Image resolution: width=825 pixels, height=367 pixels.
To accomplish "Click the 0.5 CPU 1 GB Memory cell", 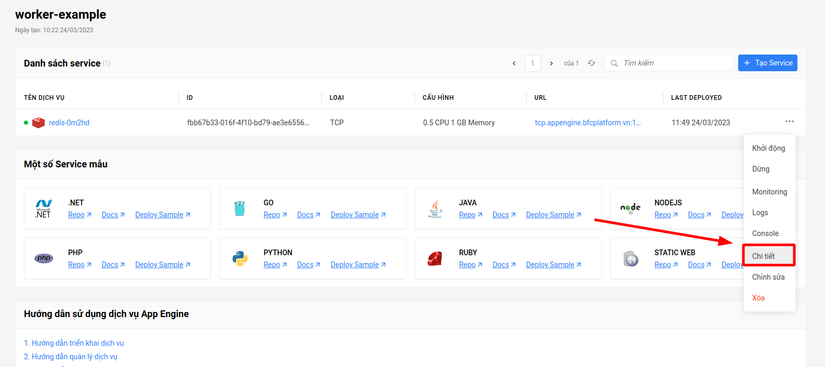I will (459, 123).
